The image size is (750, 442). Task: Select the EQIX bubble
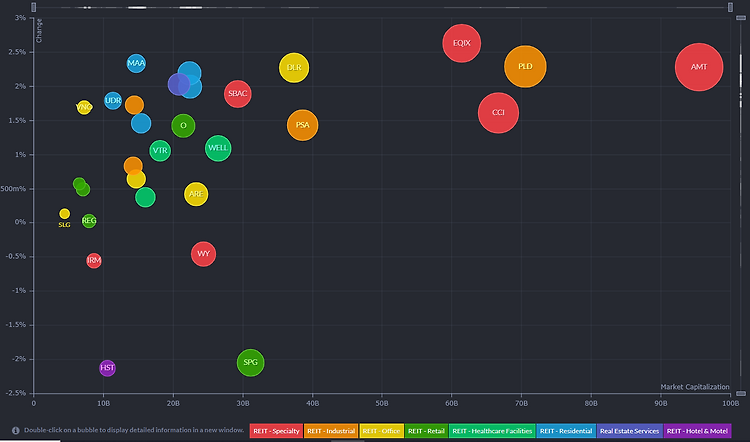pyautogui.click(x=462, y=43)
